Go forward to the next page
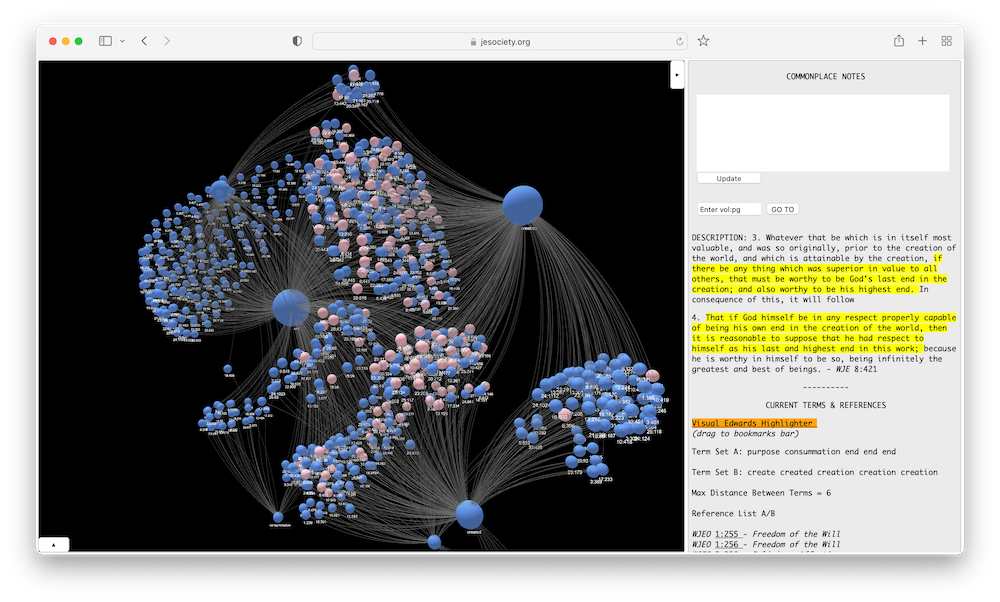Viewport: 1000px width, 602px height. click(x=167, y=41)
